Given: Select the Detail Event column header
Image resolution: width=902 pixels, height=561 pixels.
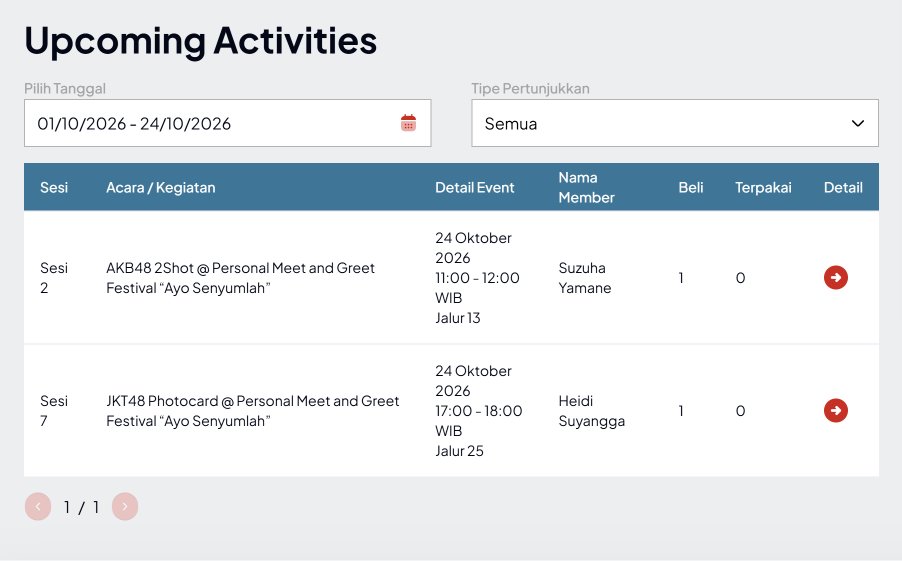Looking at the screenshot, I should 475,188.
